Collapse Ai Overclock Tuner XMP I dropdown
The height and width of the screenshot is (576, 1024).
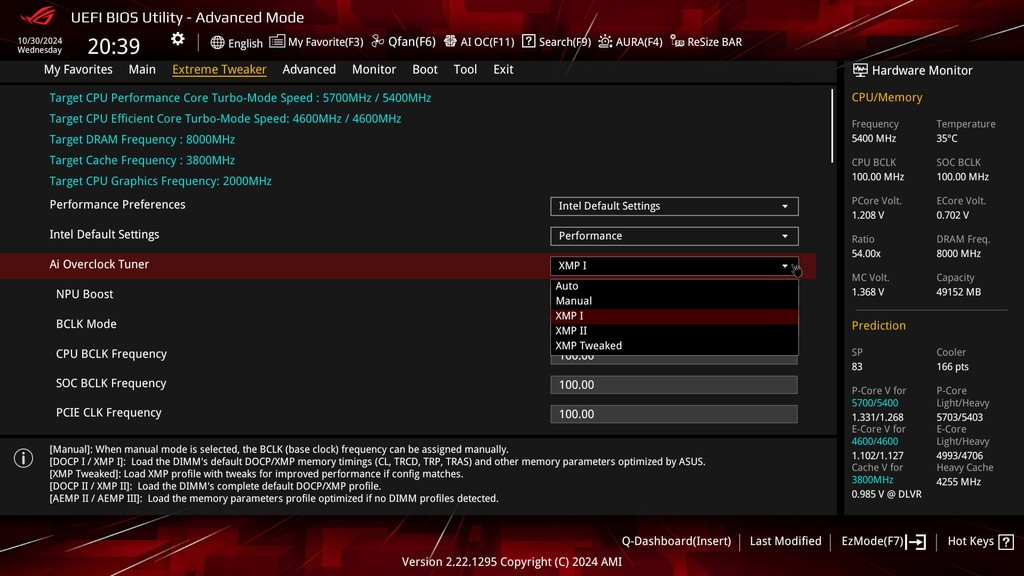pyautogui.click(x=674, y=266)
